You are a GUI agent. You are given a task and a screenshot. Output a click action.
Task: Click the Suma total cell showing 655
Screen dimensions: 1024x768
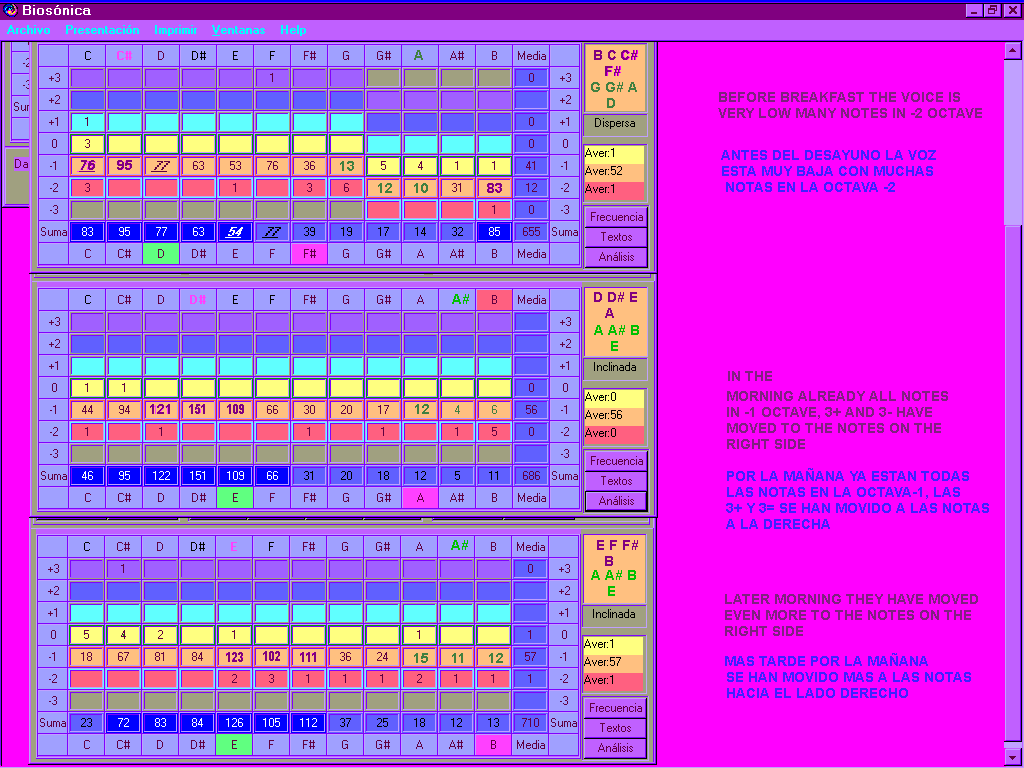[x=531, y=232]
